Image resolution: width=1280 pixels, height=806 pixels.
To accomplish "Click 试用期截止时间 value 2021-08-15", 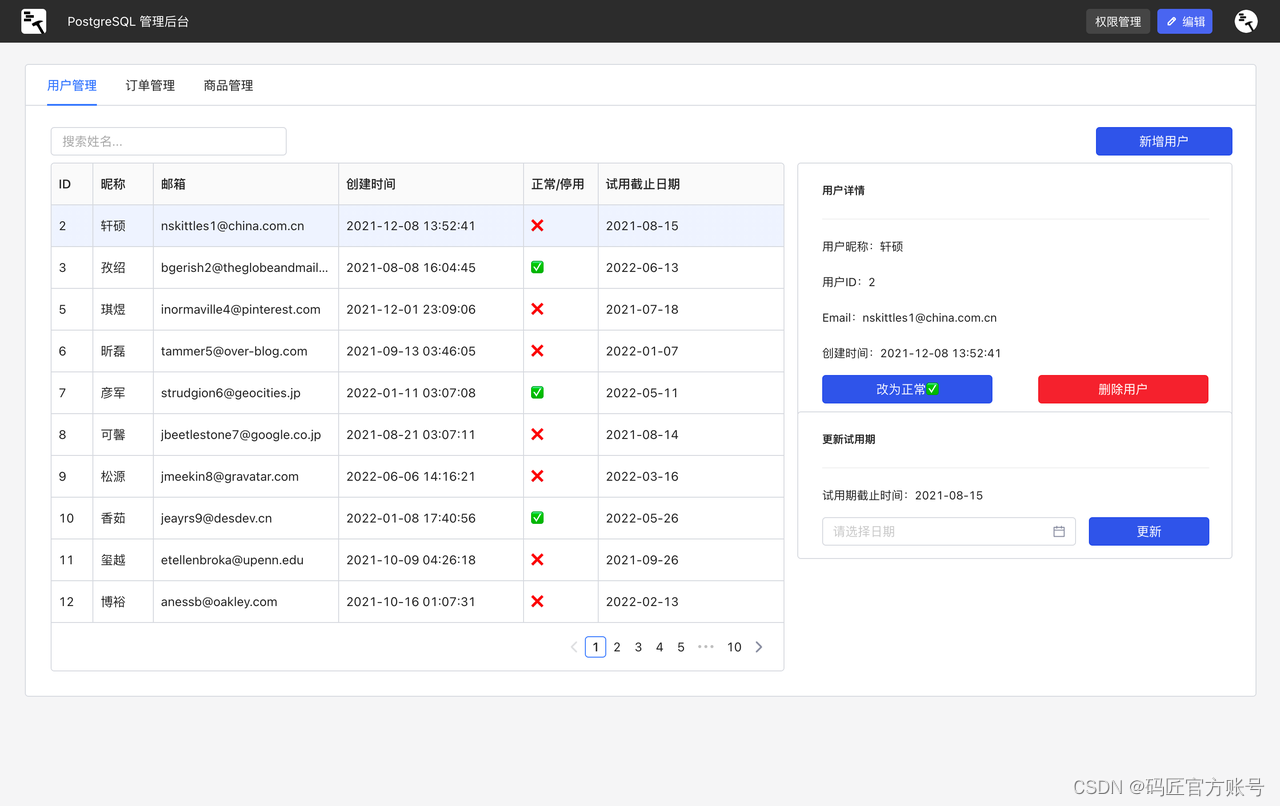I will tap(949, 495).
